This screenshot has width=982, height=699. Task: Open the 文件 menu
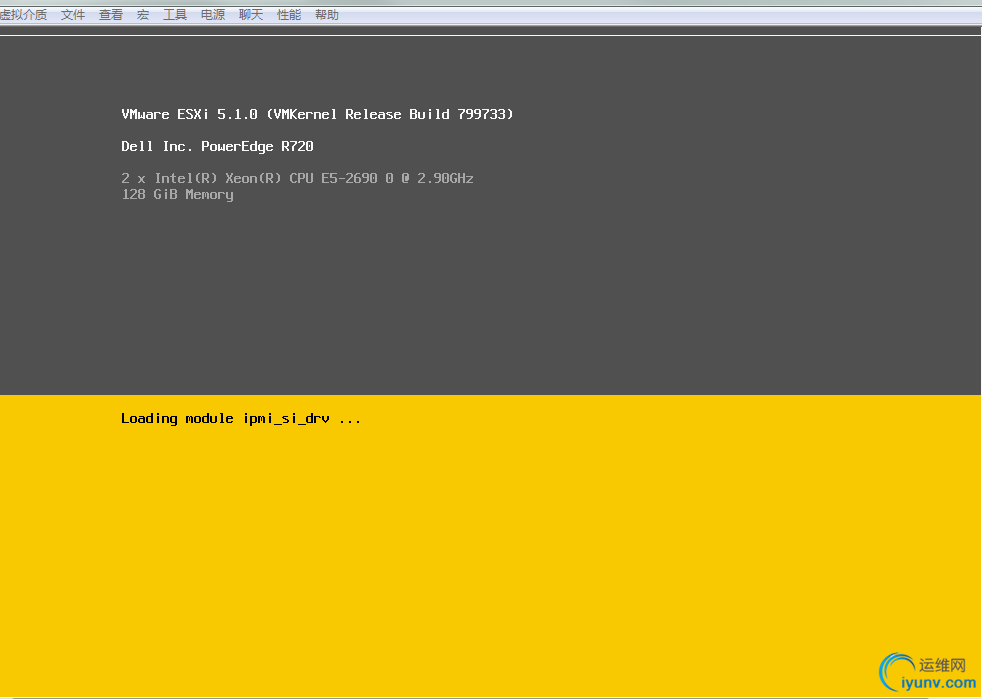(73, 14)
